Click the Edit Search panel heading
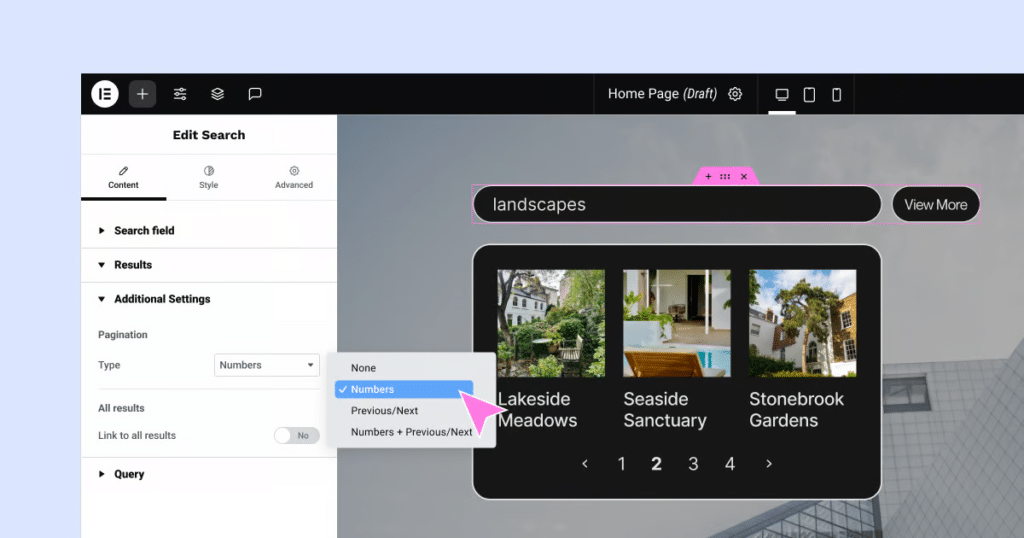This screenshot has width=1024, height=538. click(x=209, y=135)
